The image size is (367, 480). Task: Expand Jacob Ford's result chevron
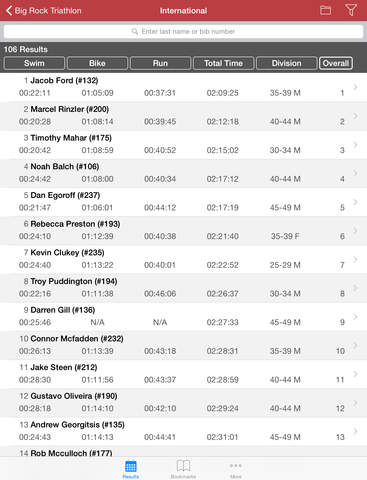click(355, 87)
